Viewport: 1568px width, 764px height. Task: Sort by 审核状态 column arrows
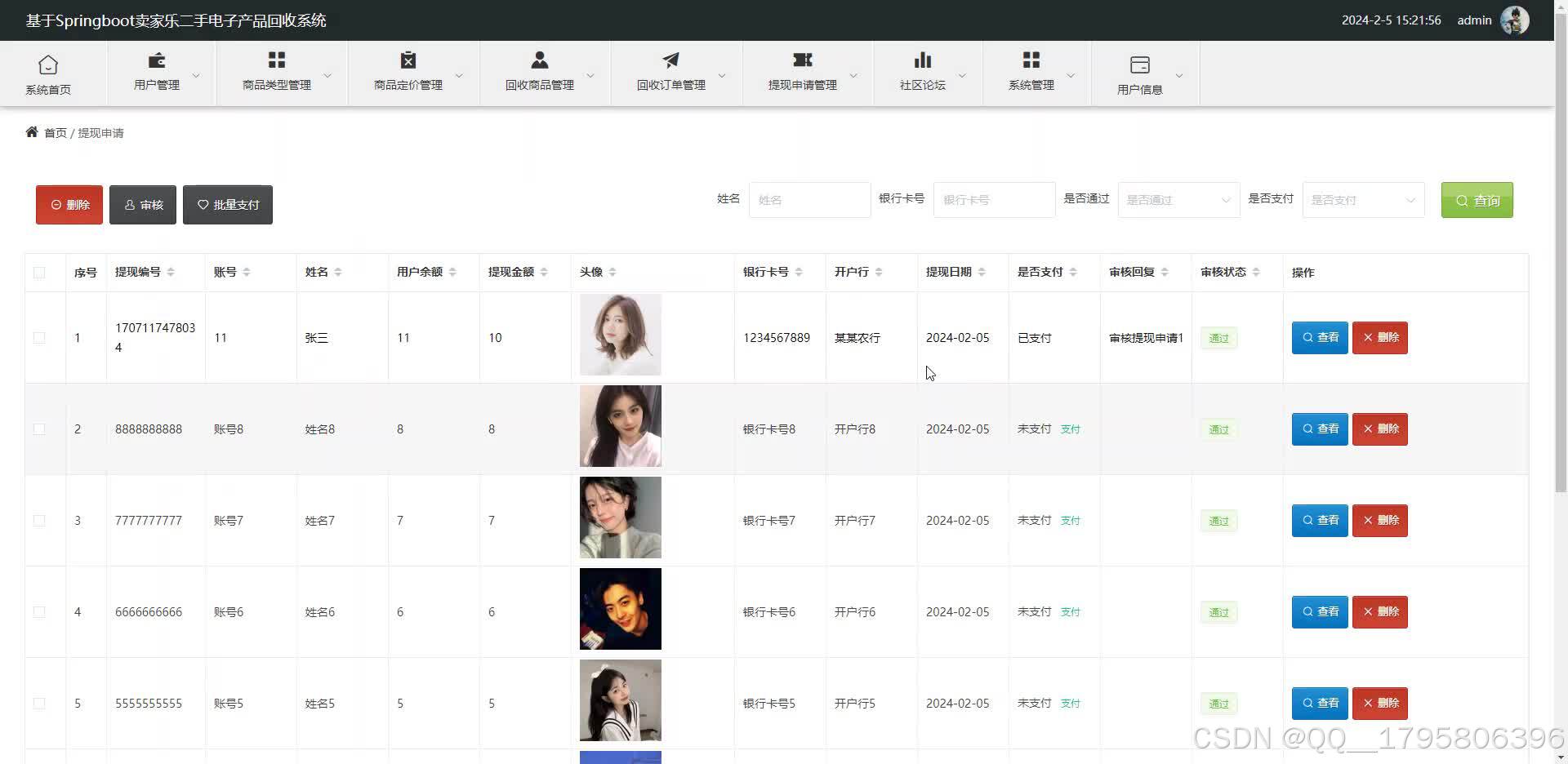pos(1256,272)
